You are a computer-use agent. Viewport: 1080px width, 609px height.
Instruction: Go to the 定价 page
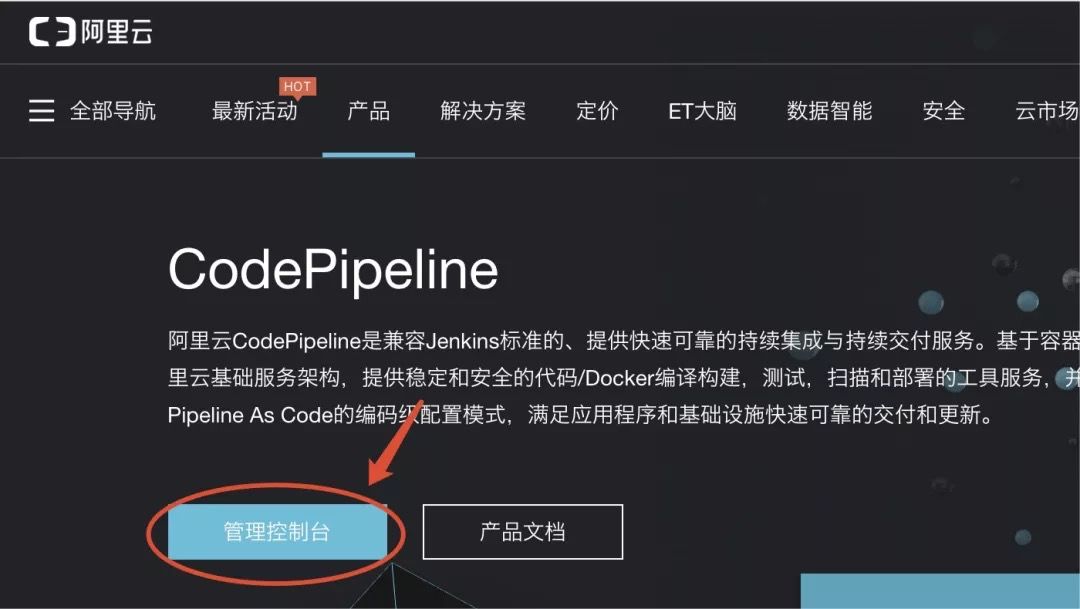click(597, 111)
